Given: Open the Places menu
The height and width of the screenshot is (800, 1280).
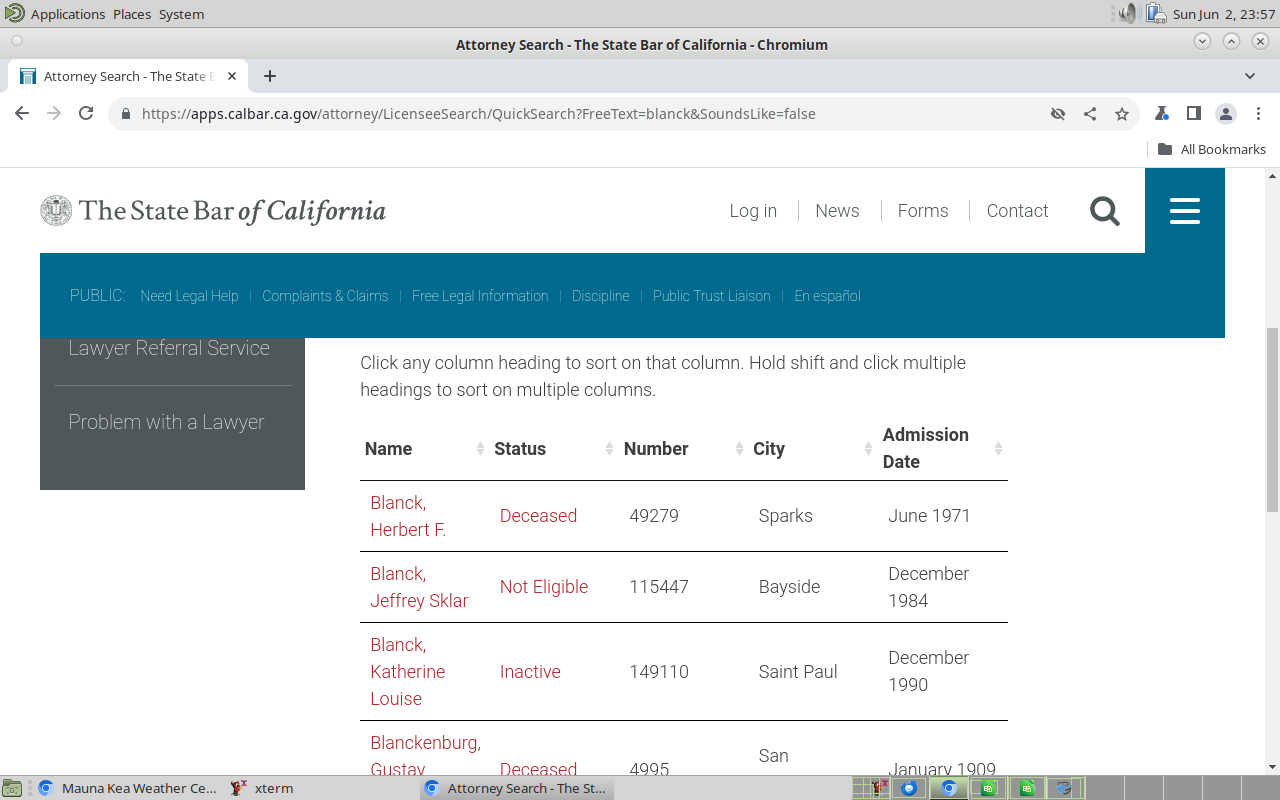Looking at the screenshot, I should click(x=132, y=14).
